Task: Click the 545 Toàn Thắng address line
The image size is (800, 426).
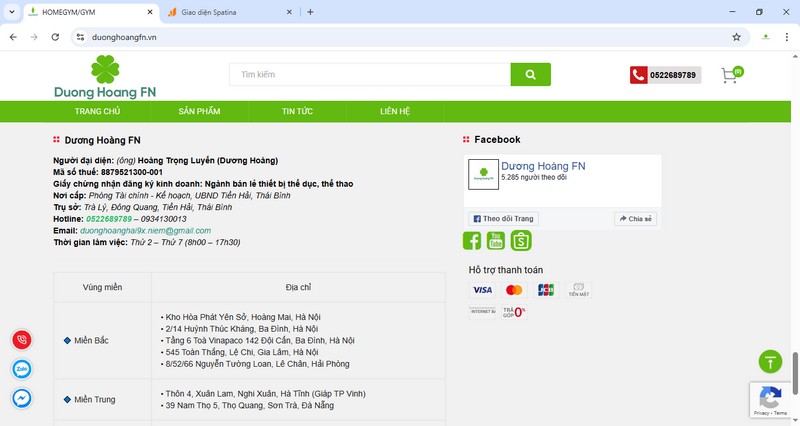Action: [x=241, y=352]
